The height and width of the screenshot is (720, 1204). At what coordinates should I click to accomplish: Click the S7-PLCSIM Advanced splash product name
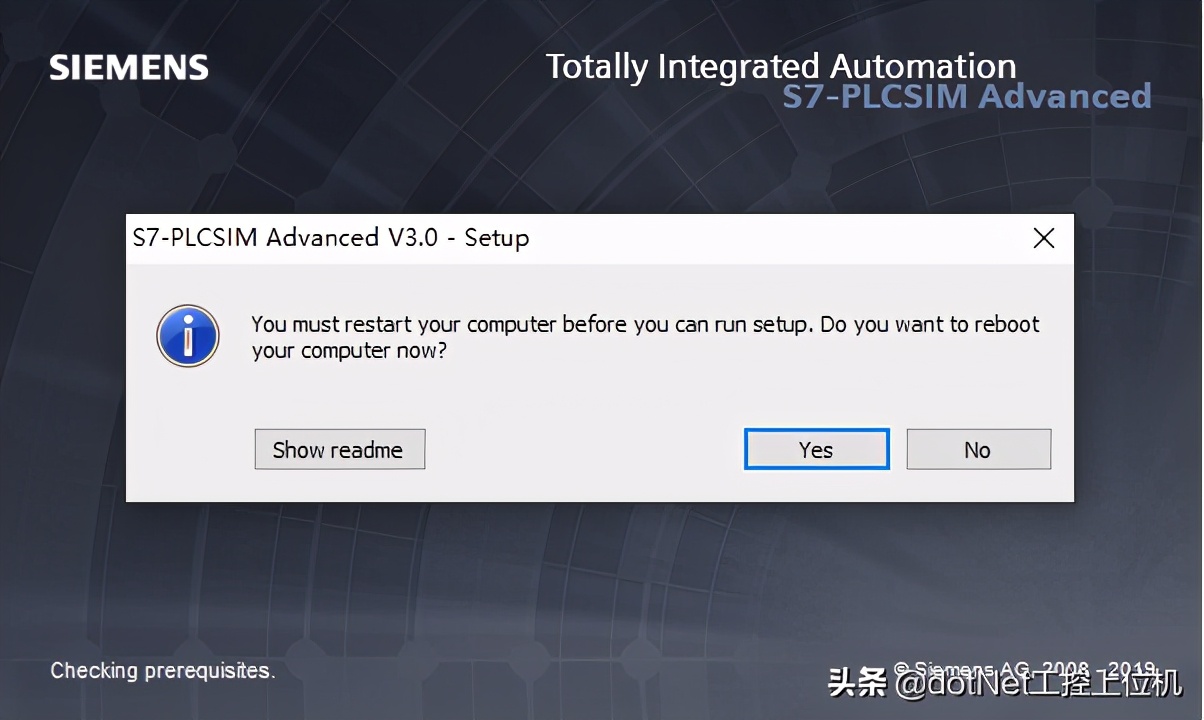(x=966, y=97)
